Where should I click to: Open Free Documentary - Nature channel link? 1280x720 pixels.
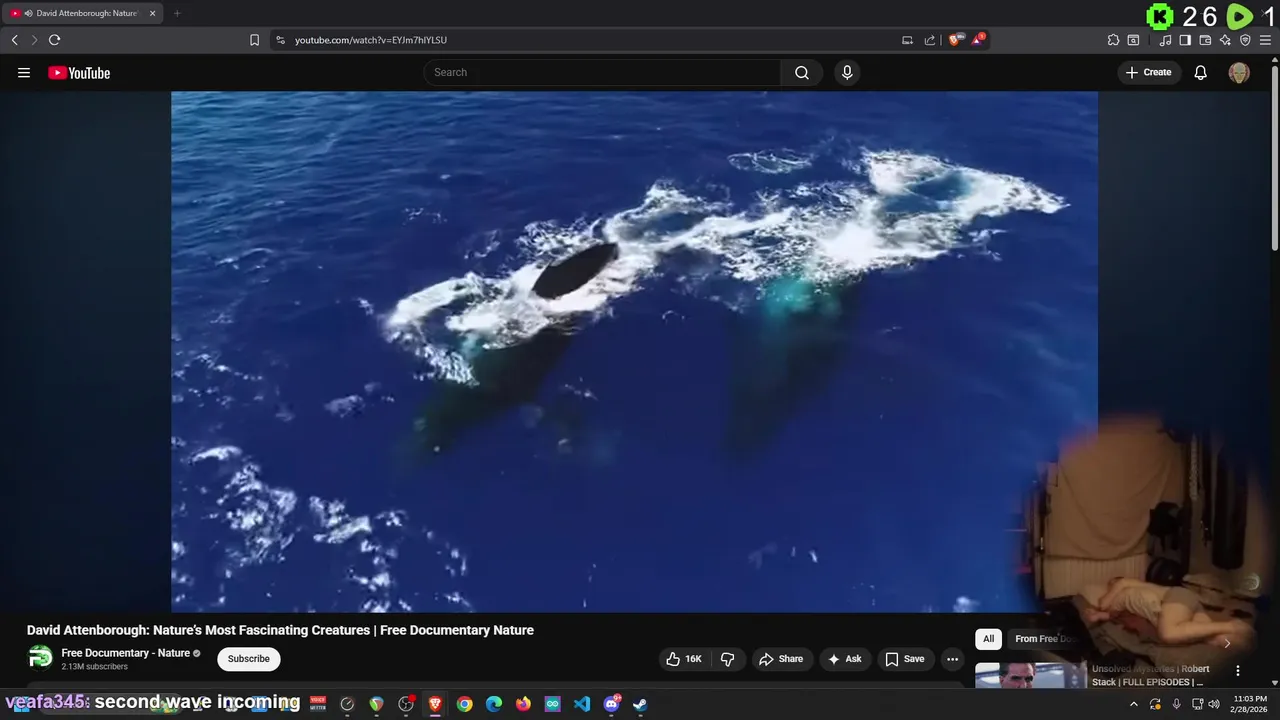tap(125, 653)
